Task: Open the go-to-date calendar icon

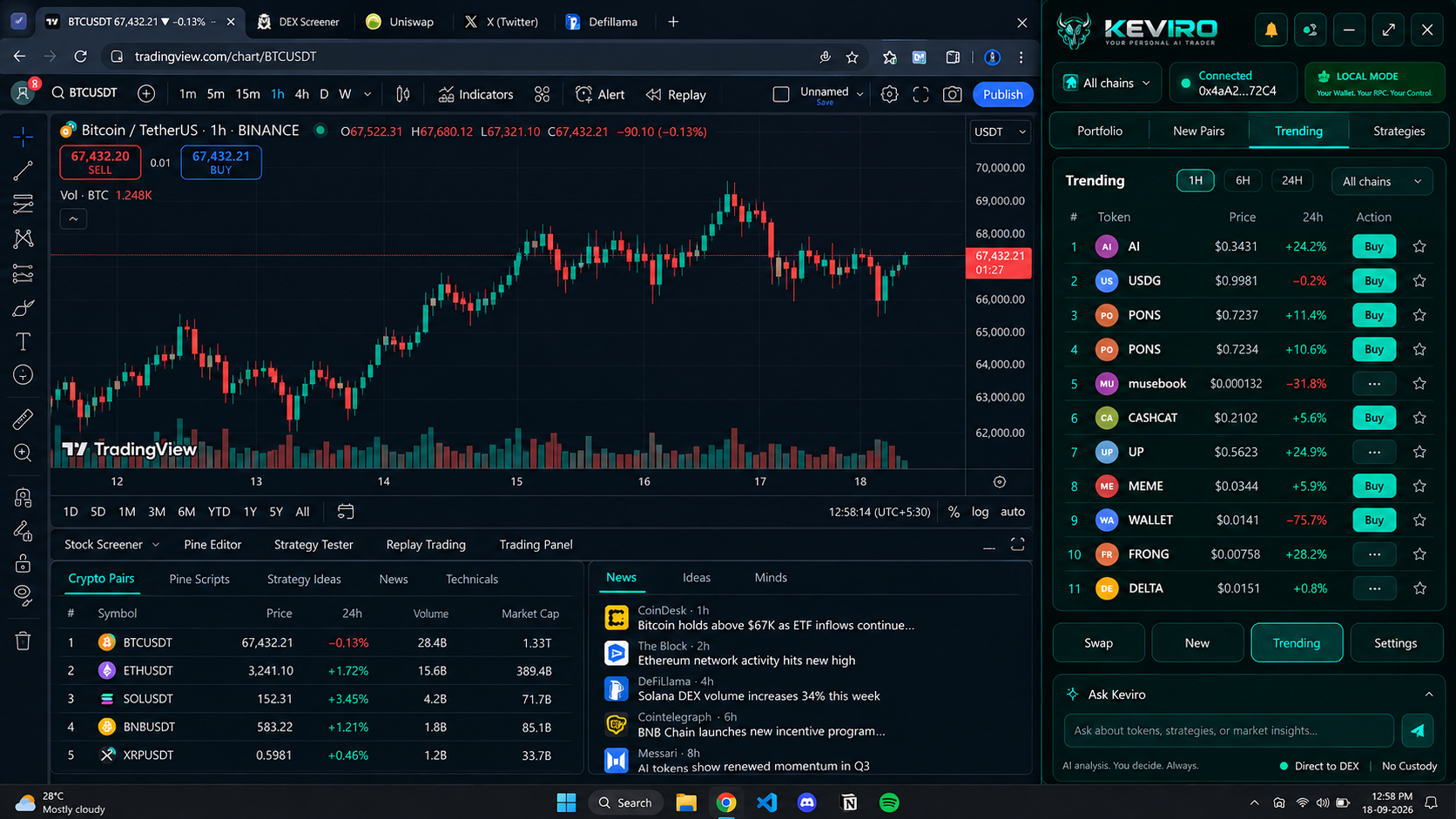Action: pos(346,512)
